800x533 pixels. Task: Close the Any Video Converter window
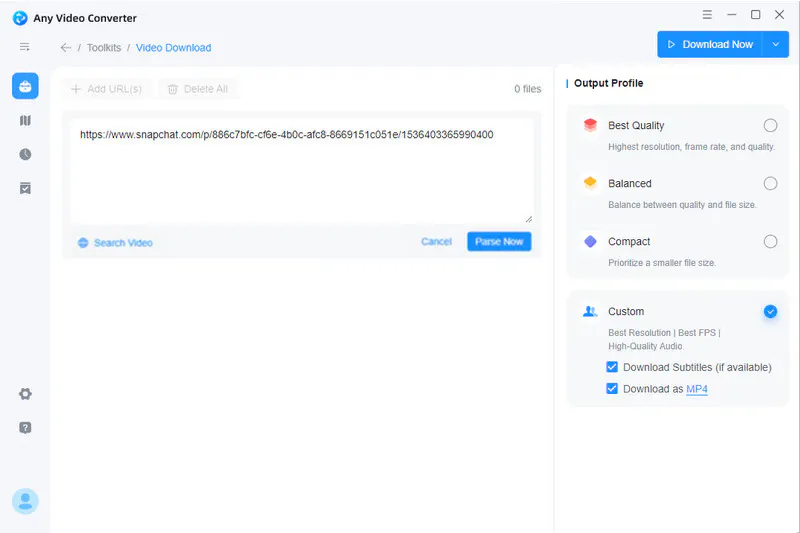pos(779,14)
